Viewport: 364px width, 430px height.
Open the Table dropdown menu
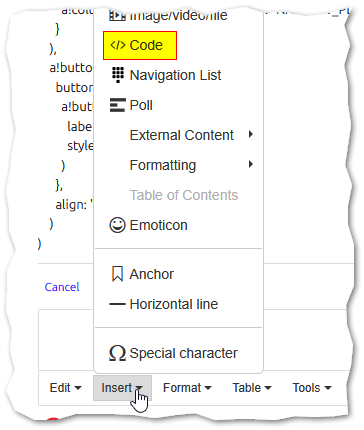[x=252, y=388]
